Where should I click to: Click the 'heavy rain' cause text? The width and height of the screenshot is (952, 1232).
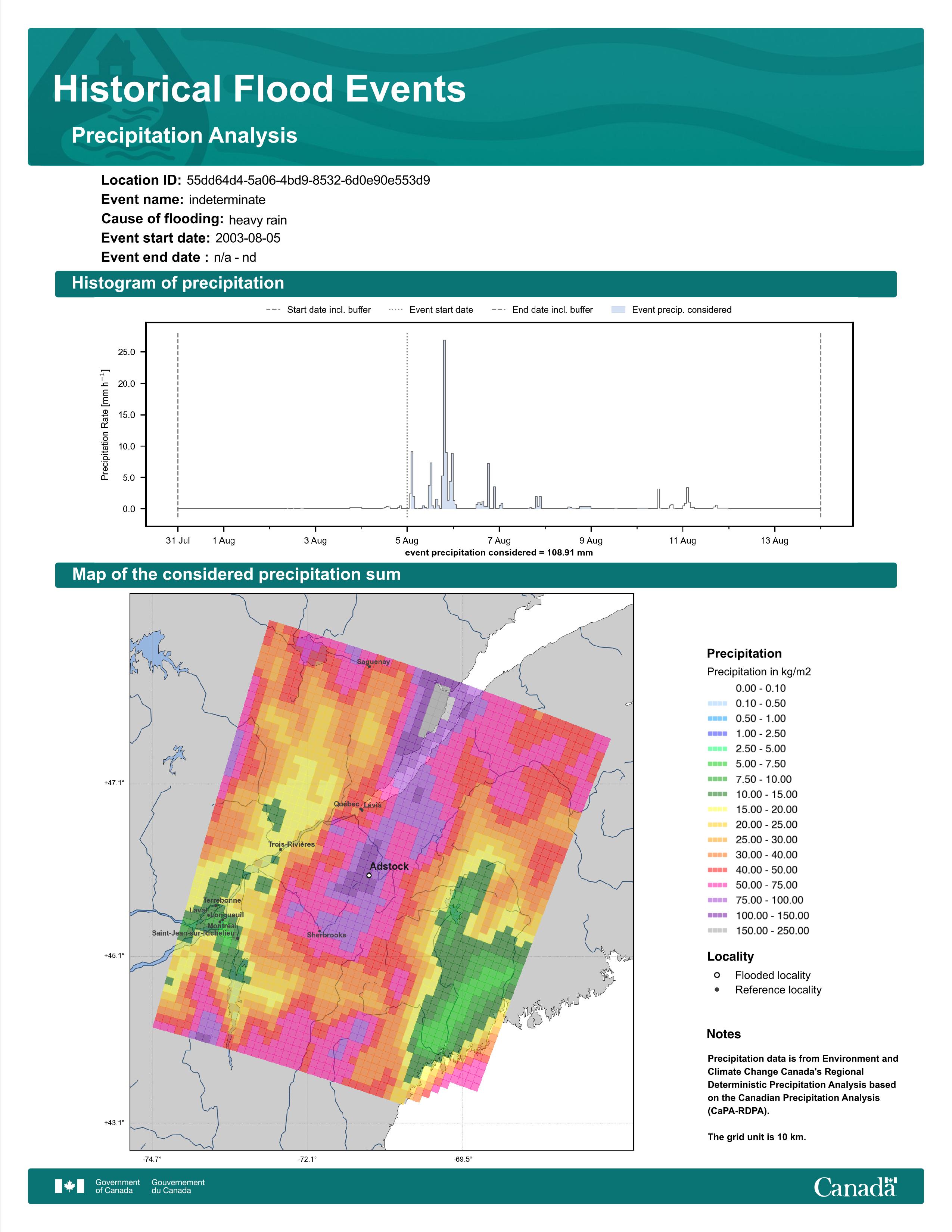(258, 220)
